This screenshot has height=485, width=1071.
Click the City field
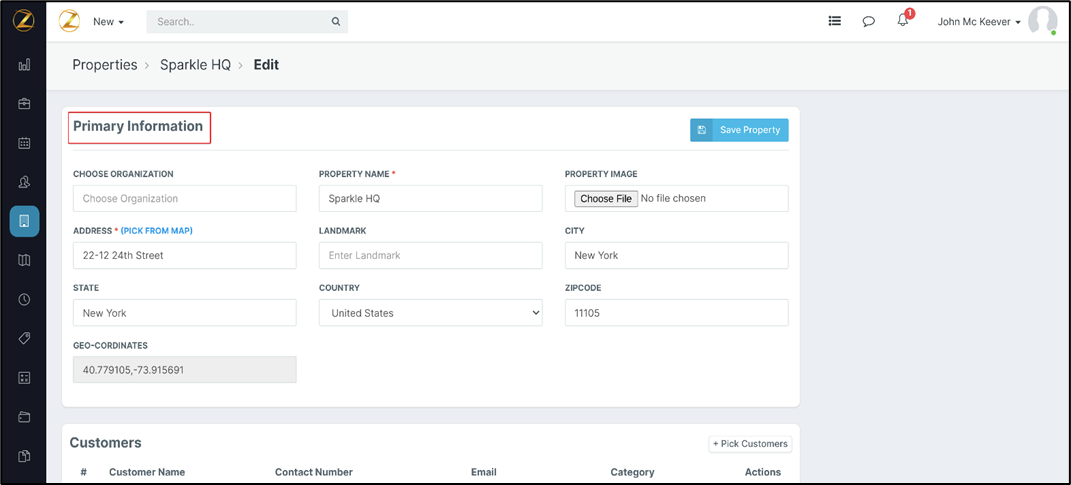coord(677,255)
